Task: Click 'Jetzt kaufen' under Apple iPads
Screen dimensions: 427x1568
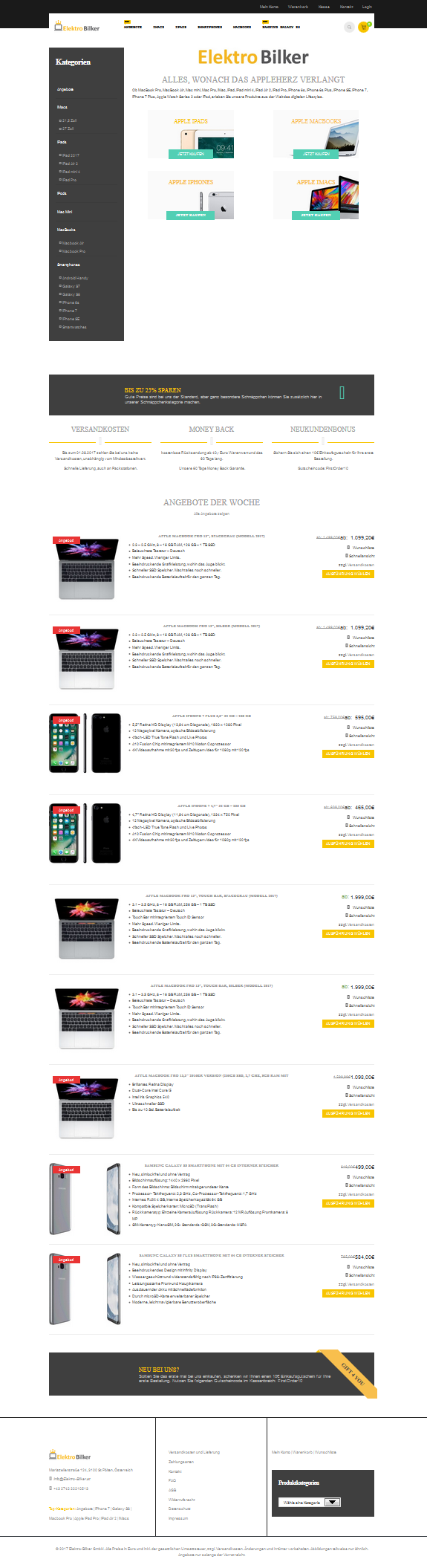Action: (191, 154)
